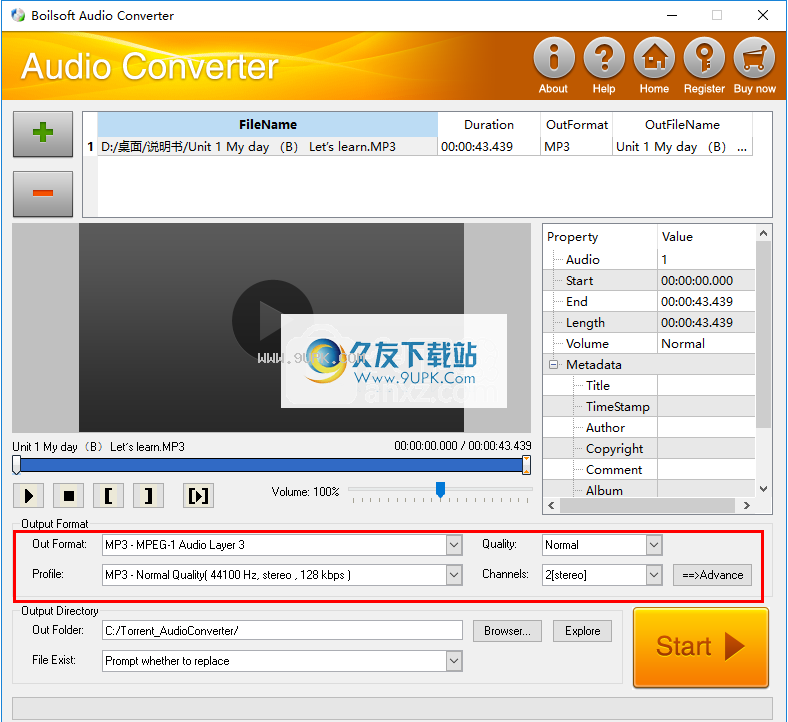The height and width of the screenshot is (722, 788).
Task: Click the large play icon in the preview
Action: [272, 320]
